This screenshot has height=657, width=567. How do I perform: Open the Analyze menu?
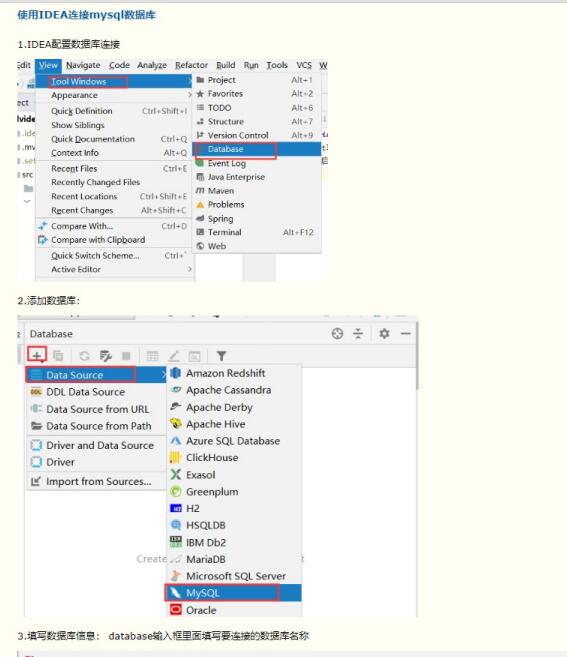click(152, 65)
